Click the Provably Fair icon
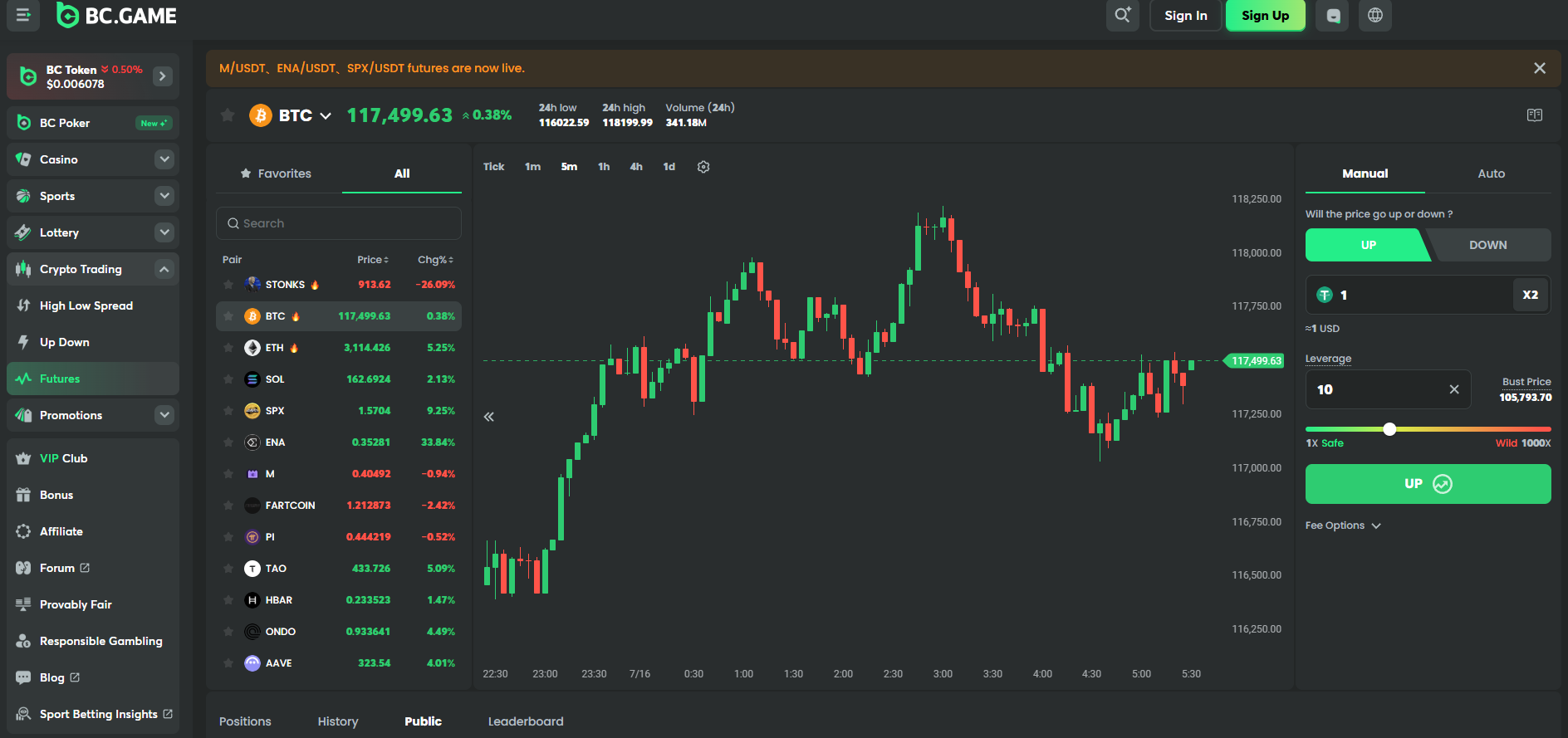This screenshot has width=1568, height=738. [x=23, y=604]
